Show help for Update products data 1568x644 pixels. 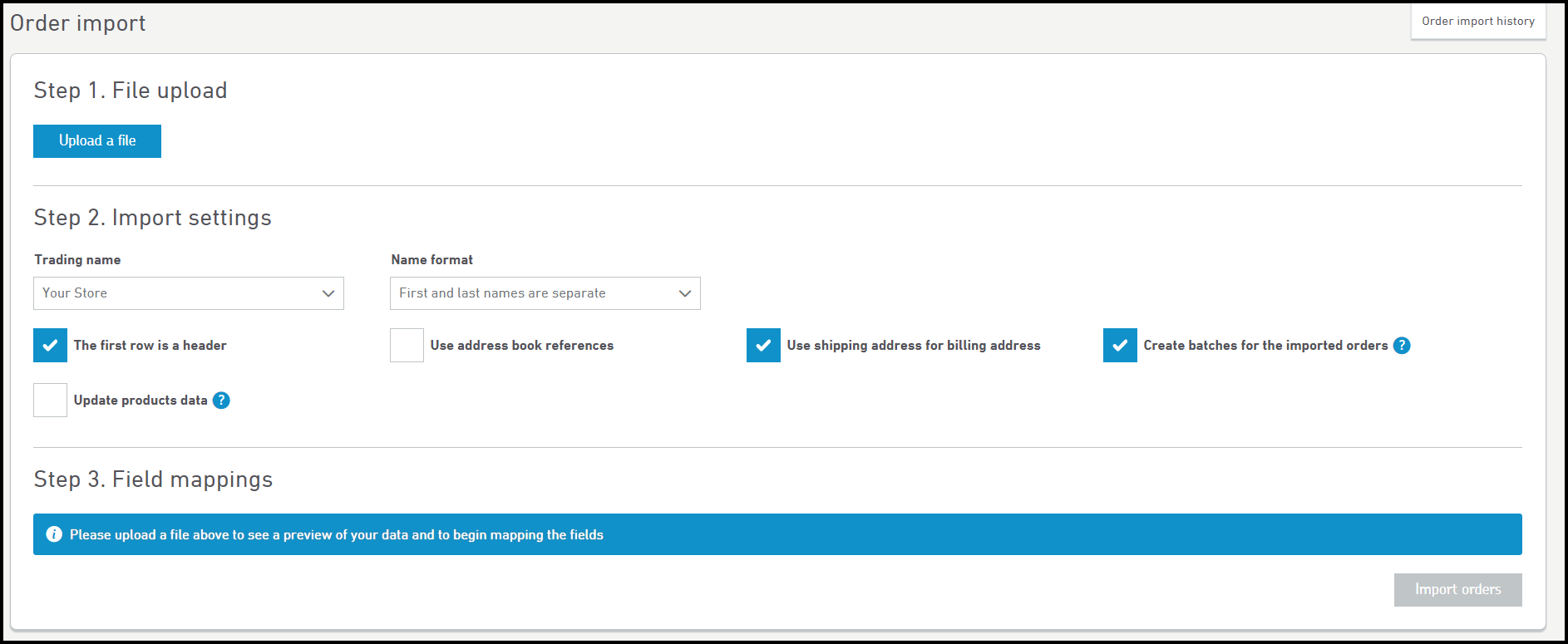coord(221,401)
